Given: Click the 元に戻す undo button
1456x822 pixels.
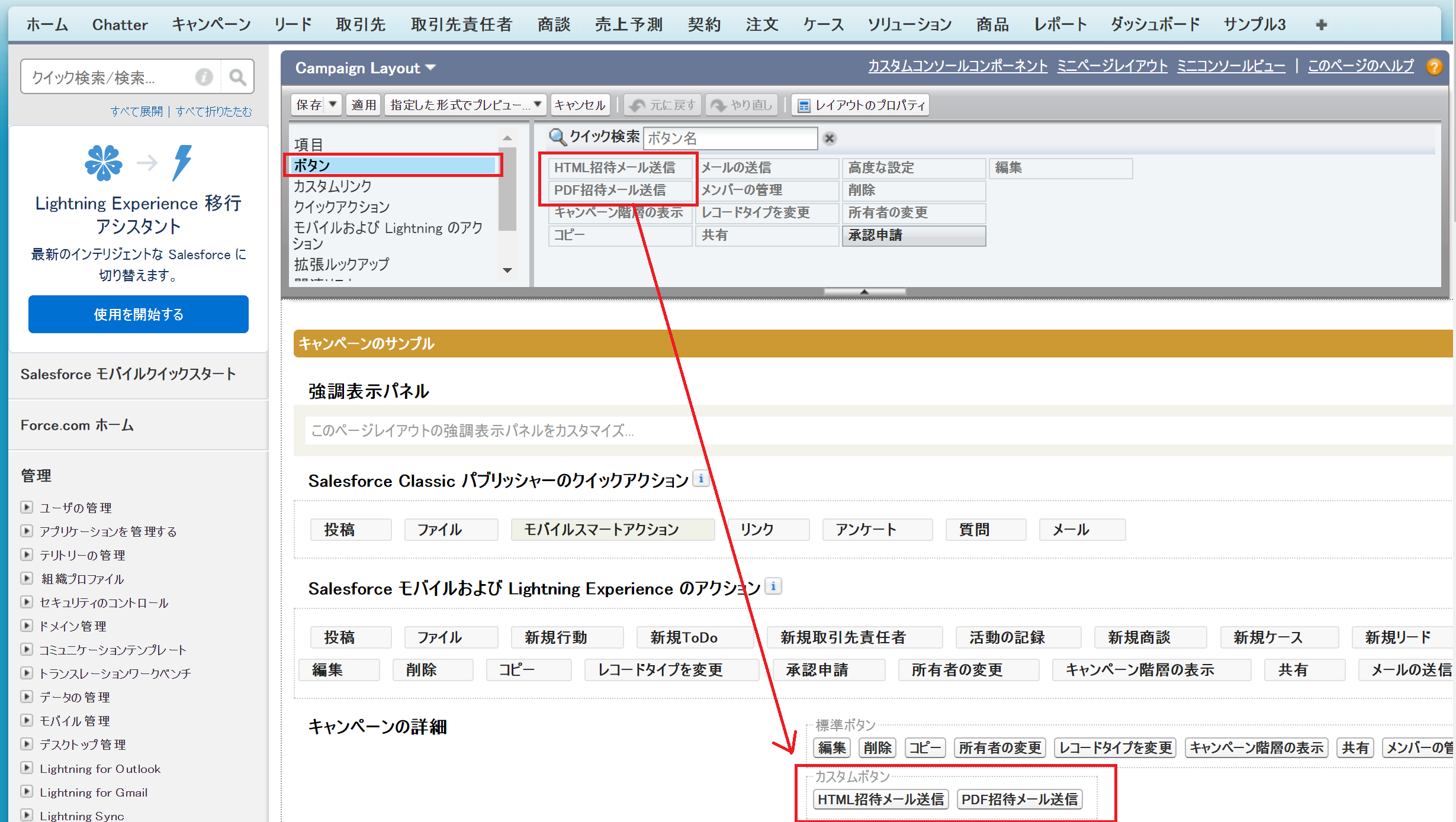Looking at the screenshot, I should point(663,105).
